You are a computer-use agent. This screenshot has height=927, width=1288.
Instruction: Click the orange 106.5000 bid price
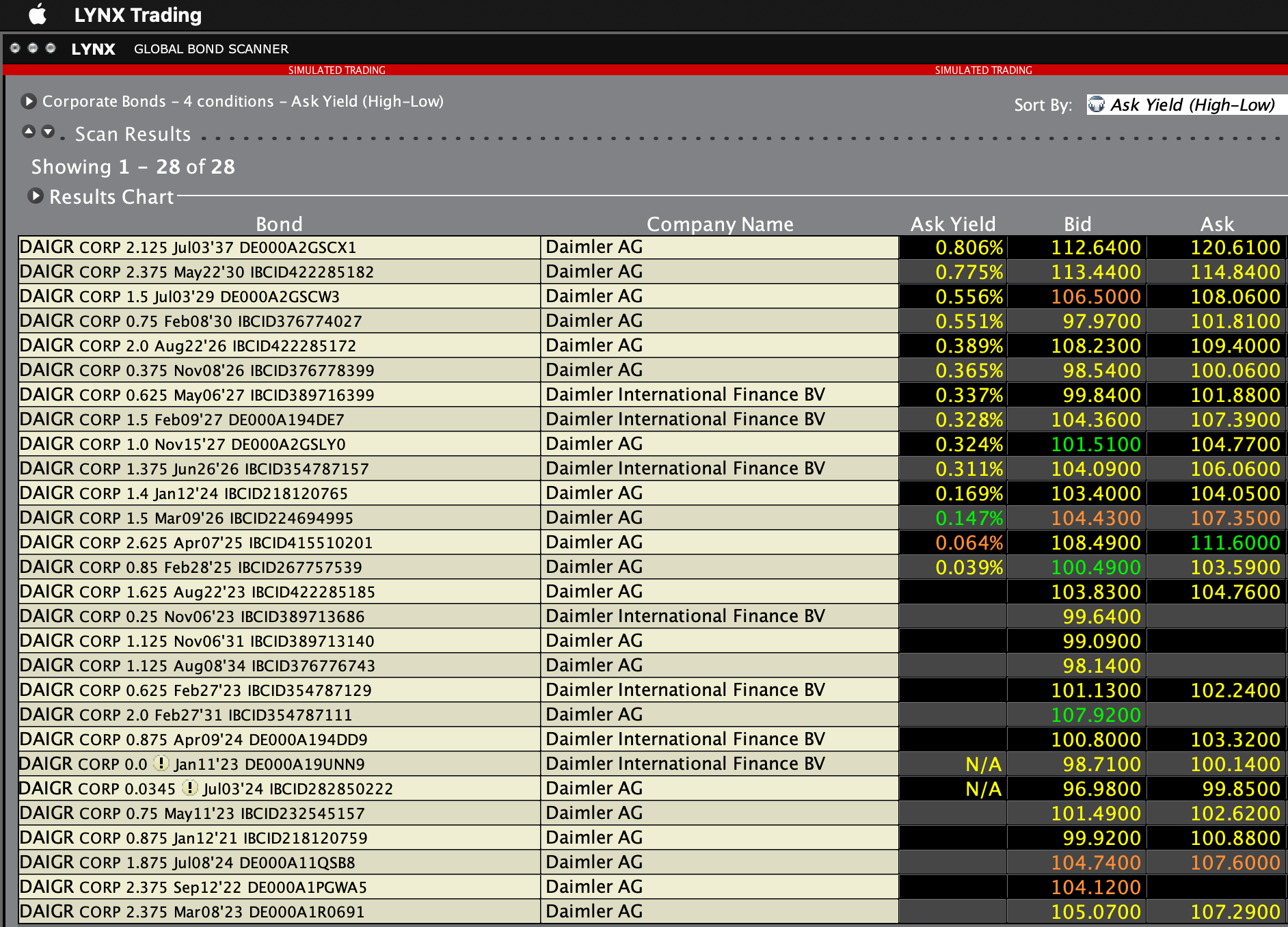(1095, 297)
